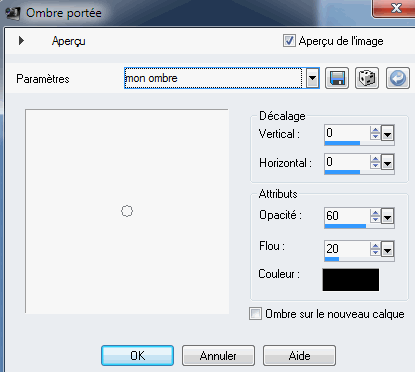Screen dimensions: 415x372
Task: Click the Vertical offset value field
Action: tap(347, 133)
